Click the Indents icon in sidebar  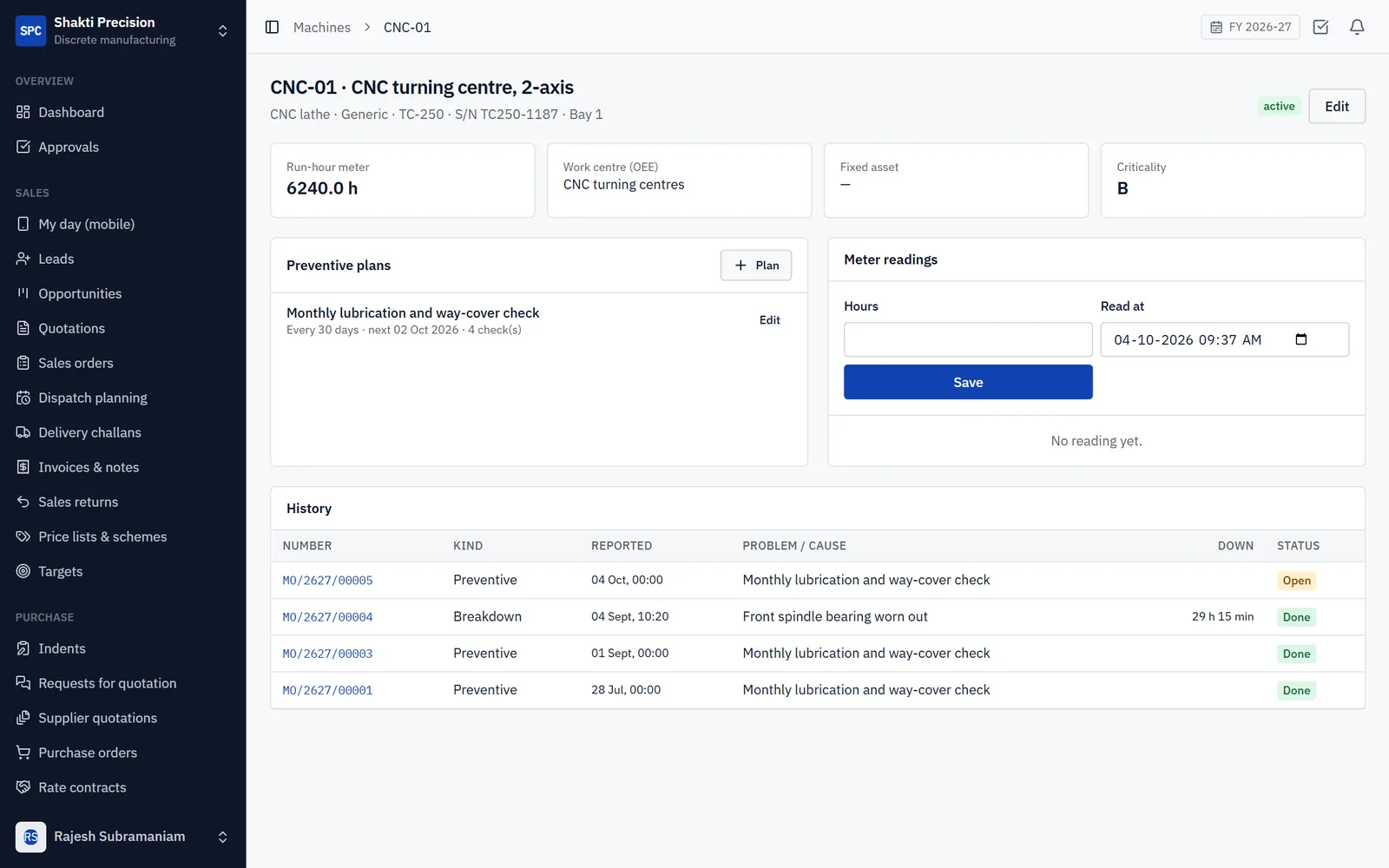tap(23, 648)
